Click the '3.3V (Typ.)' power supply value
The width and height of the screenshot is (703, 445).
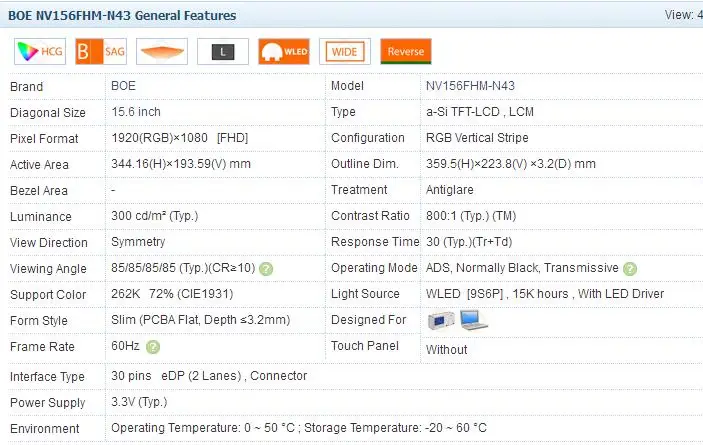point(139,402)
